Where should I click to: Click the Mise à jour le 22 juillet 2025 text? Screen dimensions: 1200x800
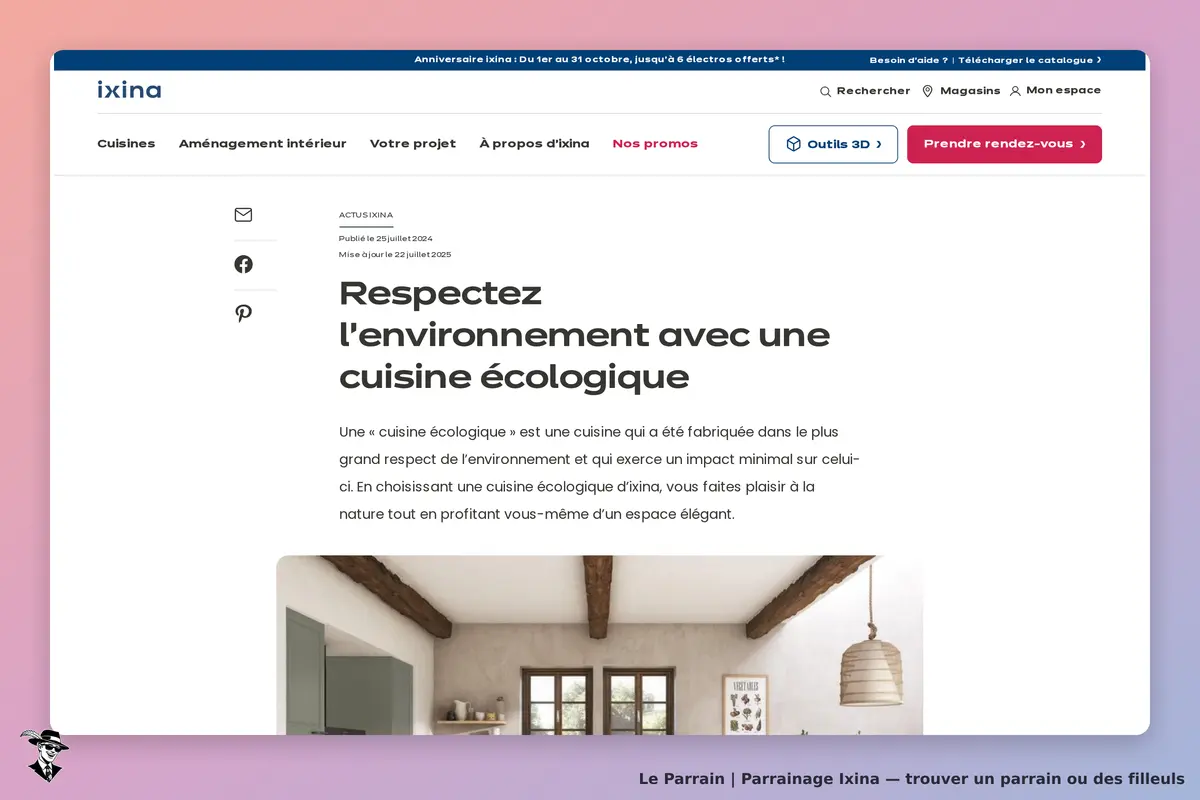tap(395, 255)
